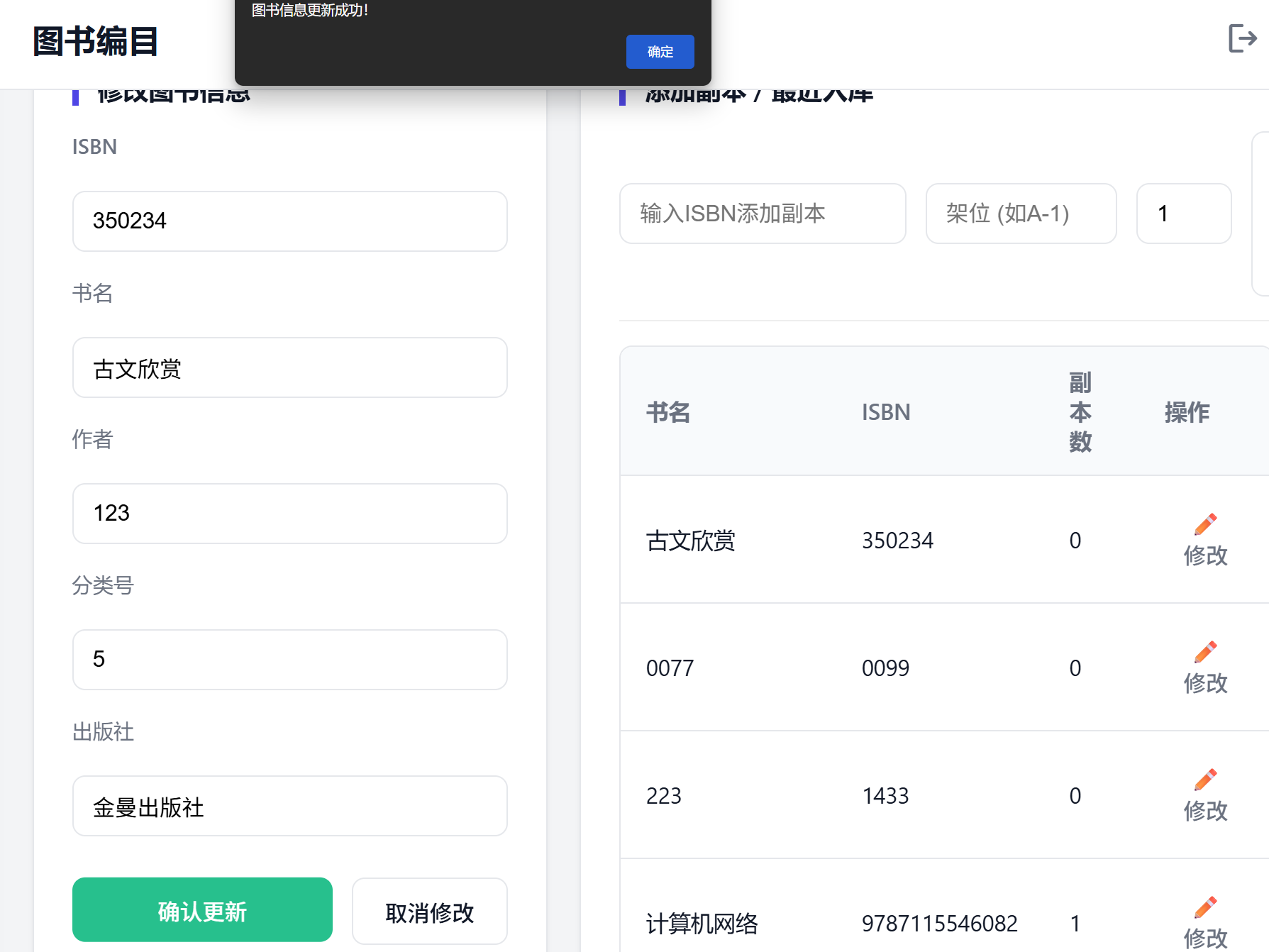
Task: Click copy count 1 for 计算机网络
Action: (x=1075, y=924)
